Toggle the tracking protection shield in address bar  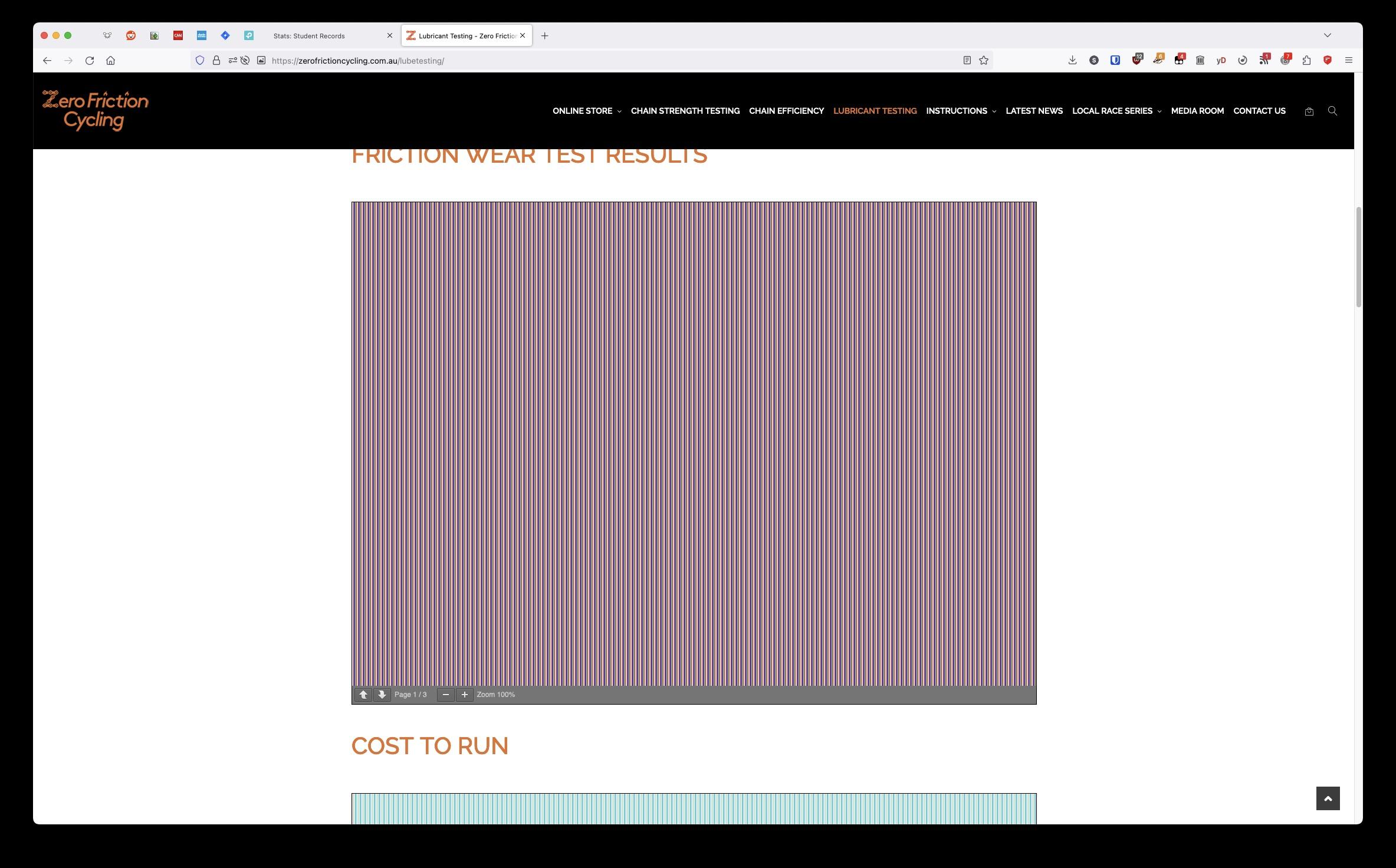coord(199,60)
